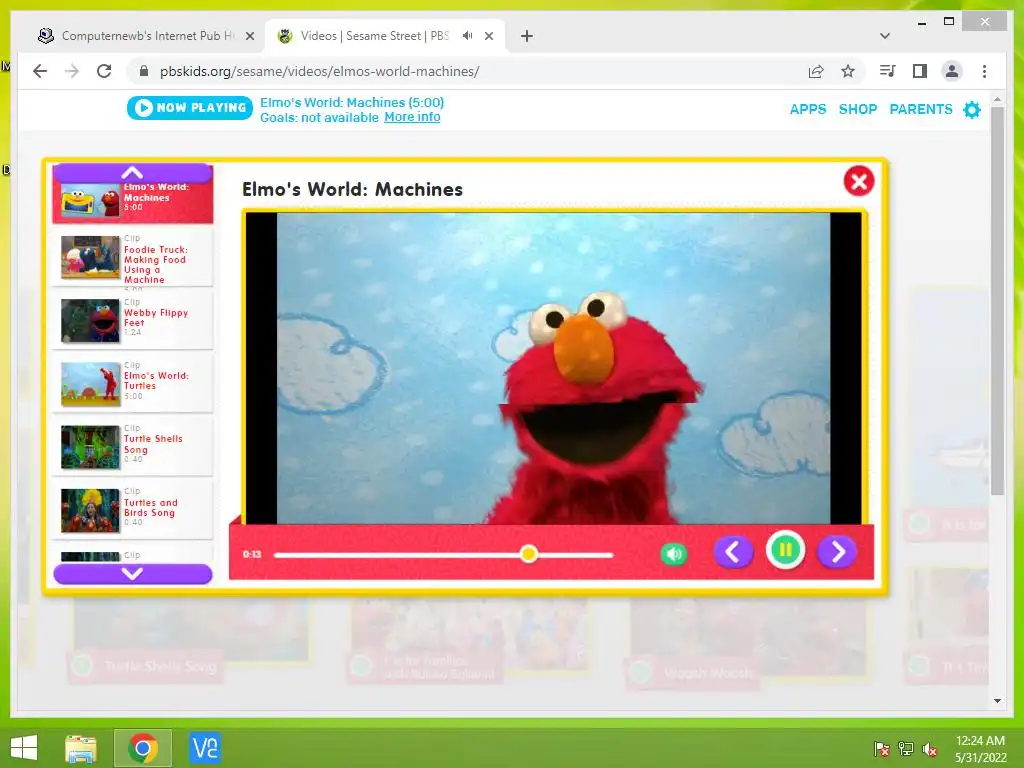Open Chrome side panel
The height and width of the screenshot is (768, 1024).
click(920, 71)
